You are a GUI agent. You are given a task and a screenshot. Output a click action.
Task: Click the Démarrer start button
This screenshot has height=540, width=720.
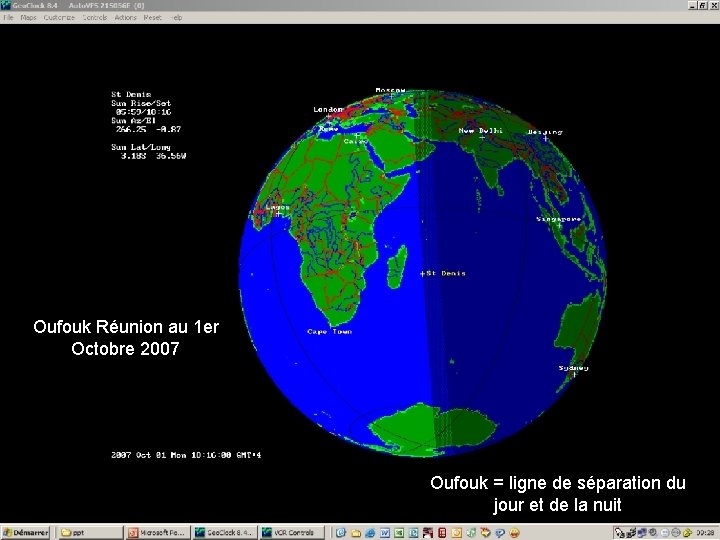coord(26,533)
